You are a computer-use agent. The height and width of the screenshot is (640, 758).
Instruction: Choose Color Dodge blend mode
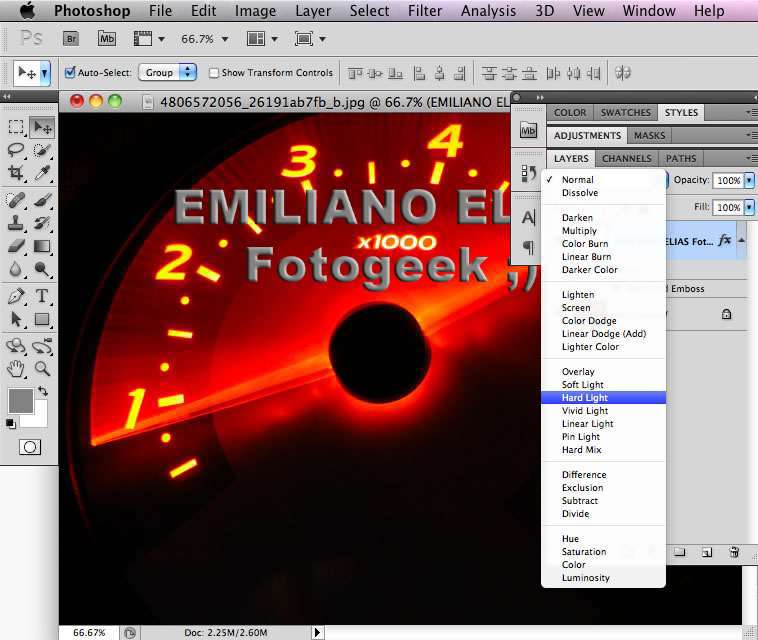coord(603,321)
